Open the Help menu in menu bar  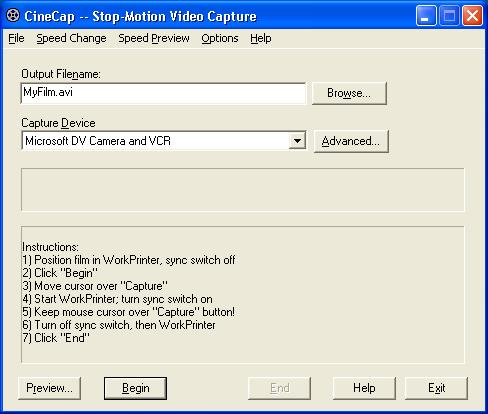[261, 38]
